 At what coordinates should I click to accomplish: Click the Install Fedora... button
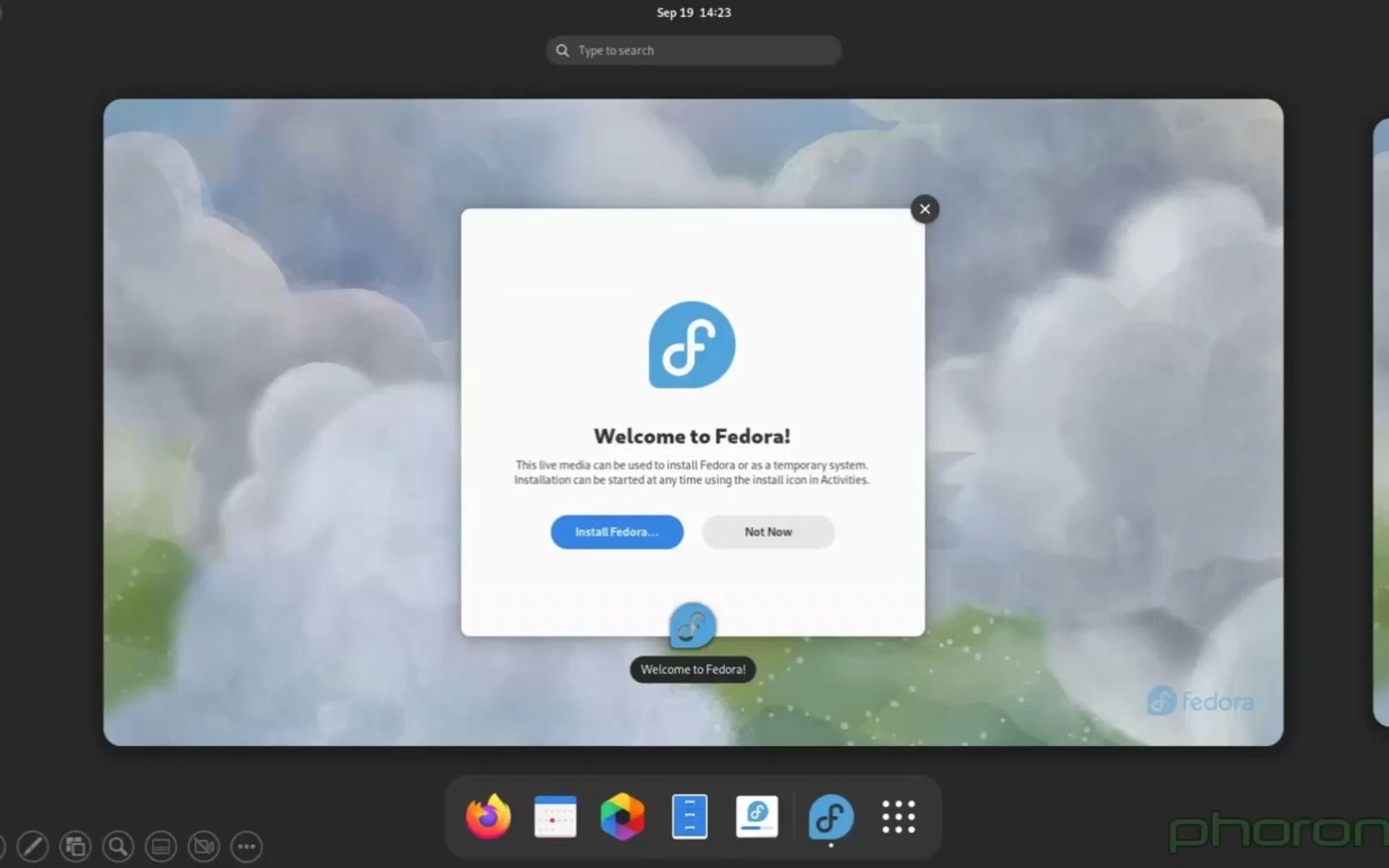pyautogui.click(x=617, y=532)
